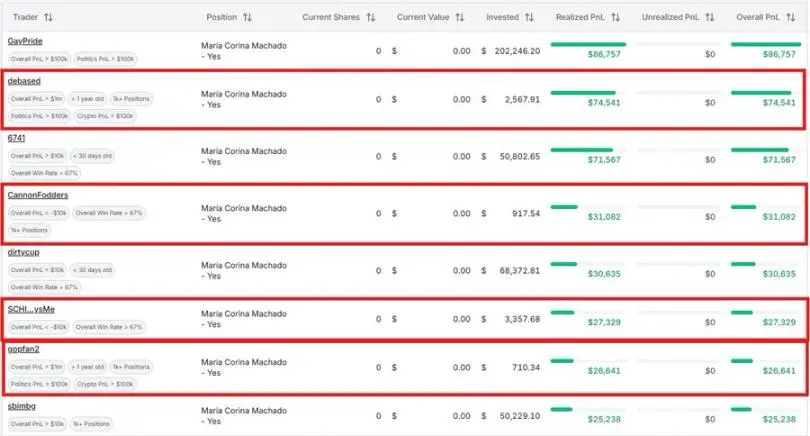This screenshot has height=436, width=810.
Task: Sort by Realized PnL column
Action: click(x=616, y=17)
